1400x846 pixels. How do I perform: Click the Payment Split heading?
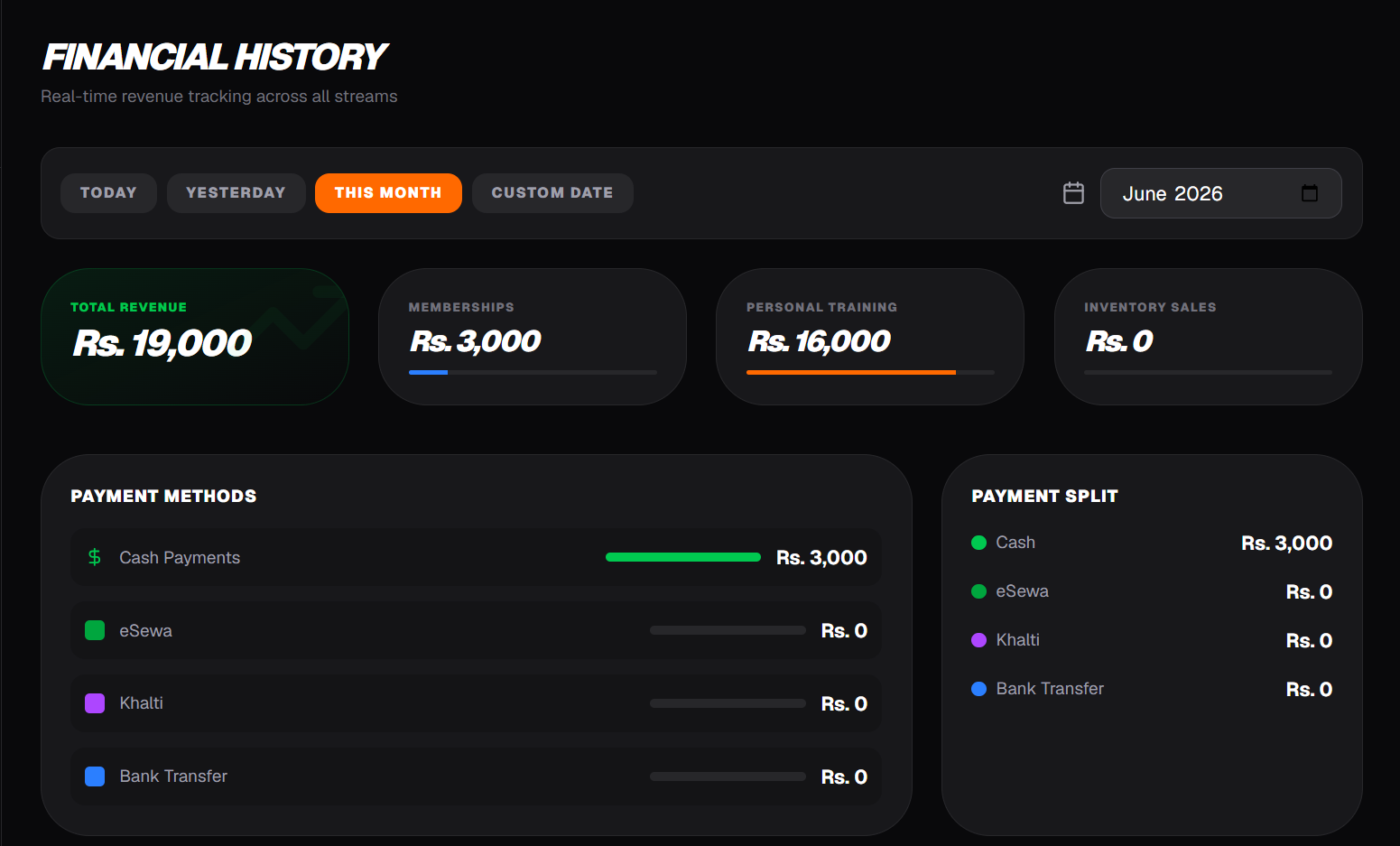1044,497
